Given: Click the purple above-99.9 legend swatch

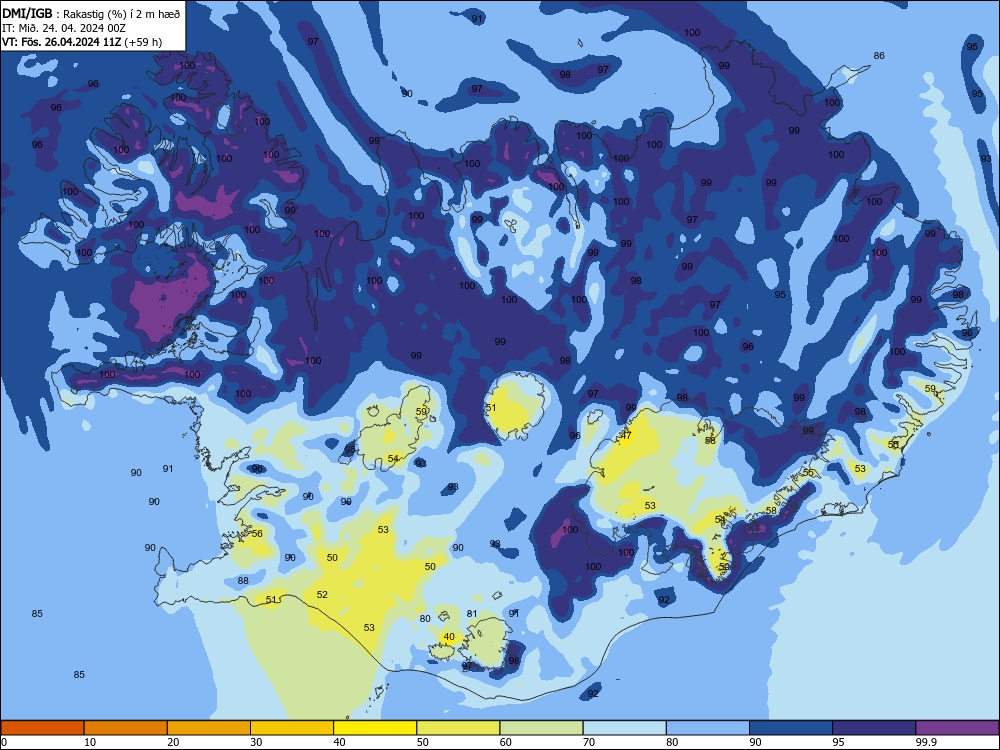Looking at the screenshot, I should 957,728.
